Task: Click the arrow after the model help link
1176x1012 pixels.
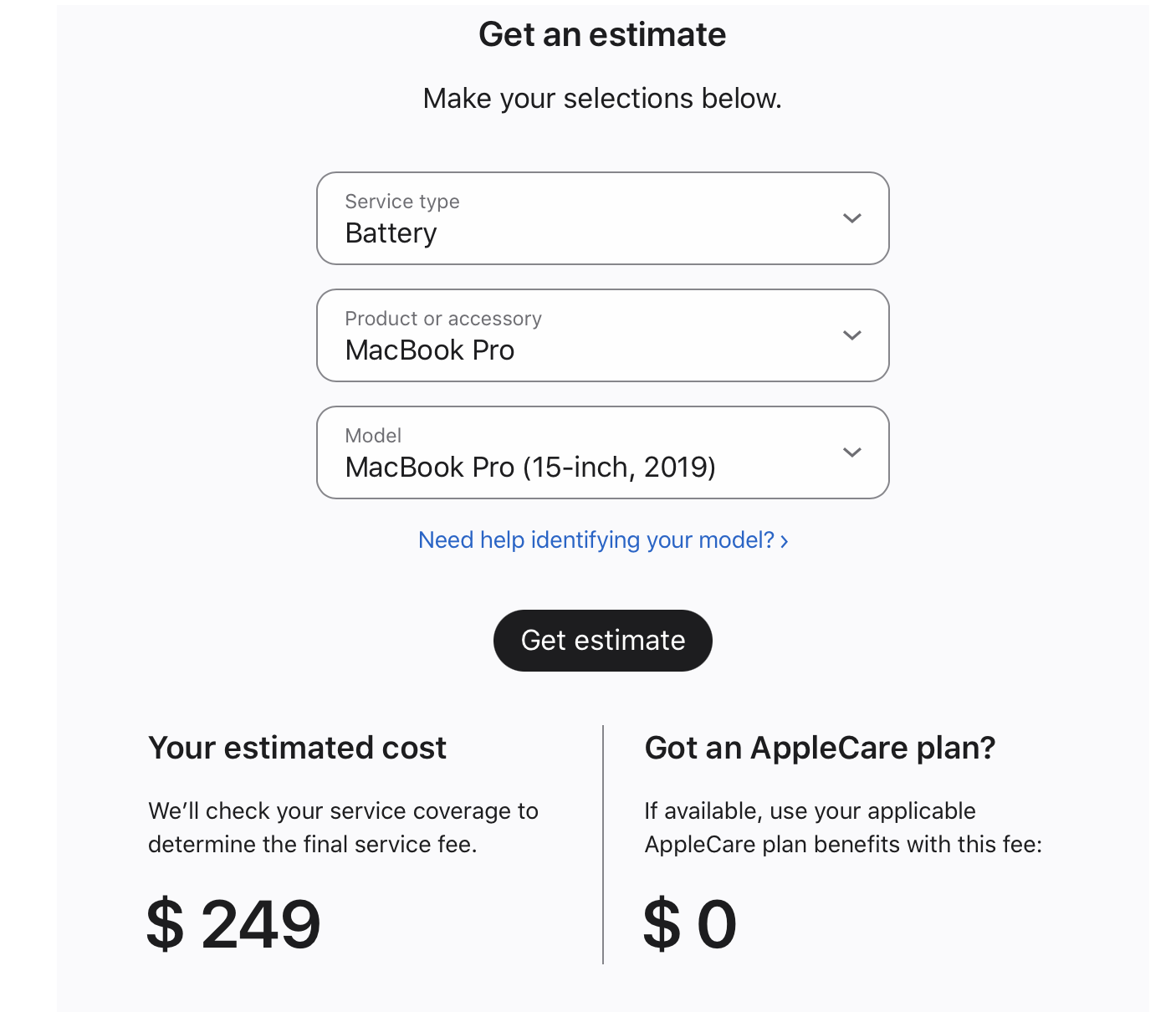Action: pyautogui.click(x=785, y=541)
